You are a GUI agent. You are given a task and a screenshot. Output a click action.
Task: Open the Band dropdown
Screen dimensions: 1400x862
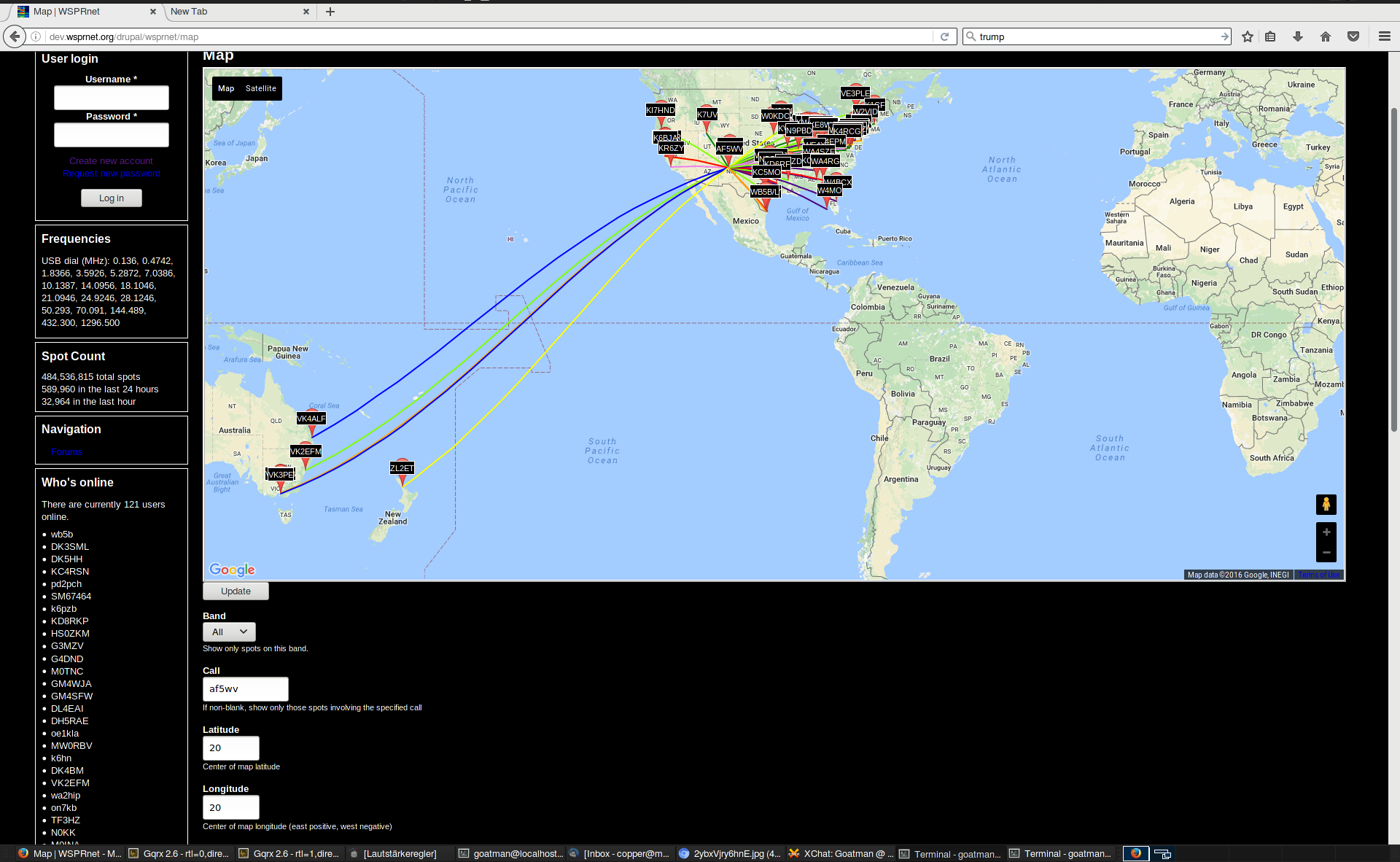(x=229, y=632)
